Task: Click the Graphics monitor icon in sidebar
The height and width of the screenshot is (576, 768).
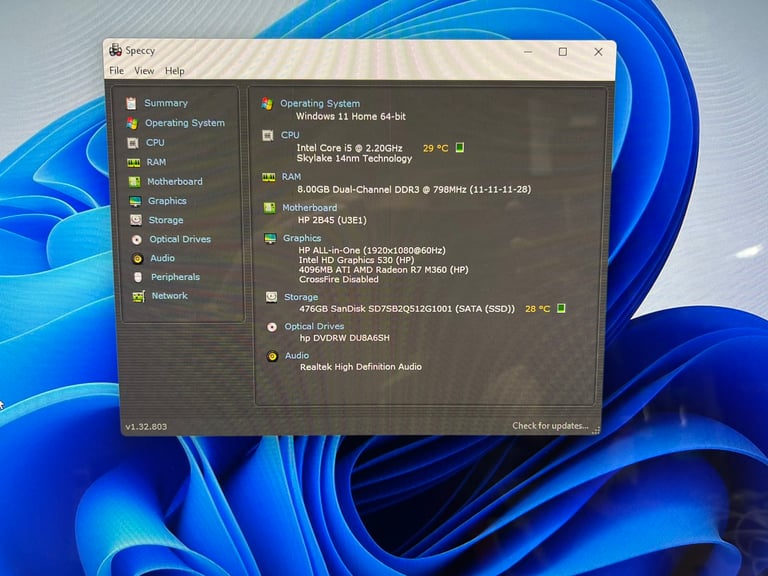Action: tap(135, 201)
